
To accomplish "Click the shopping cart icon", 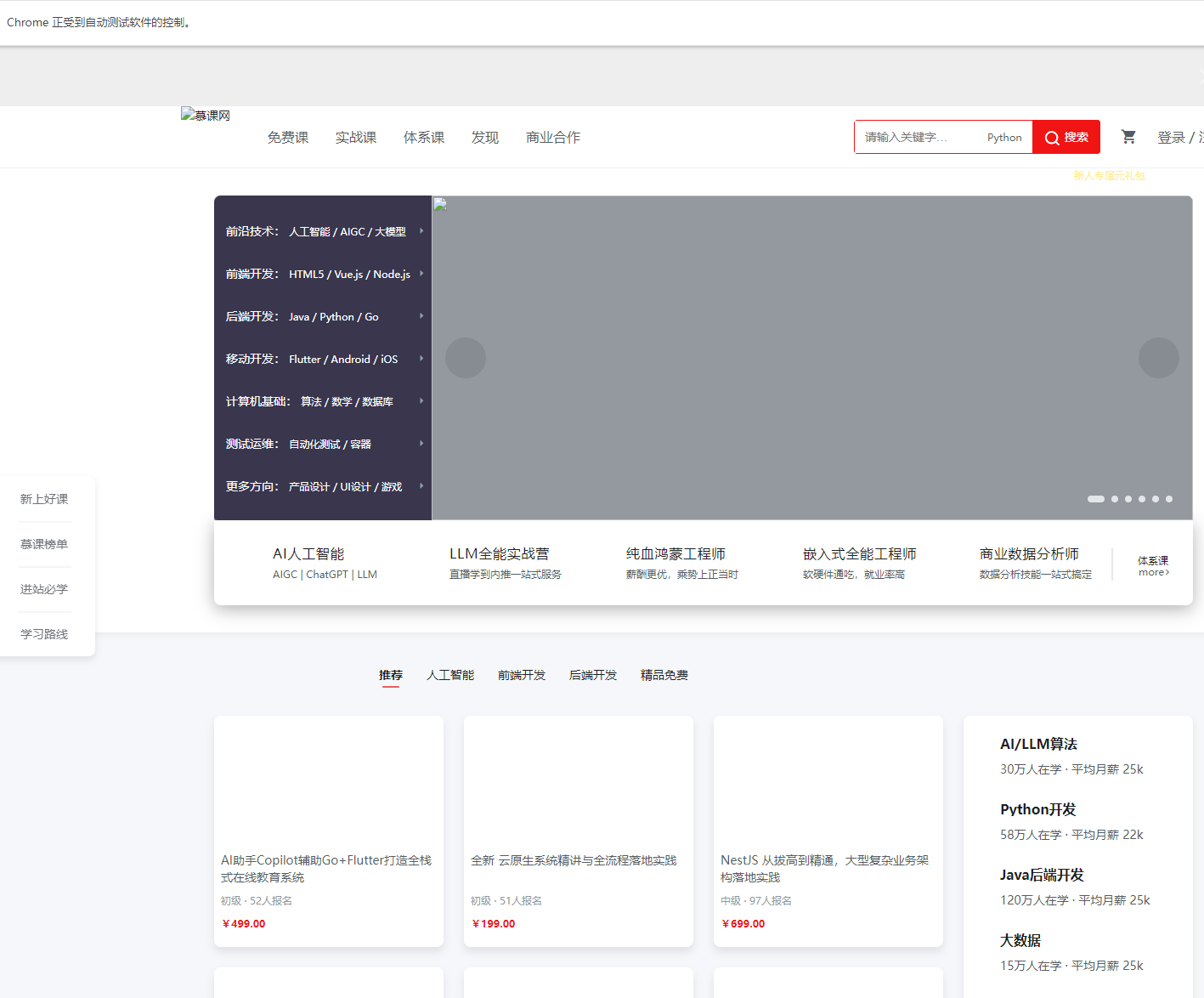I will coord(1128,137).
